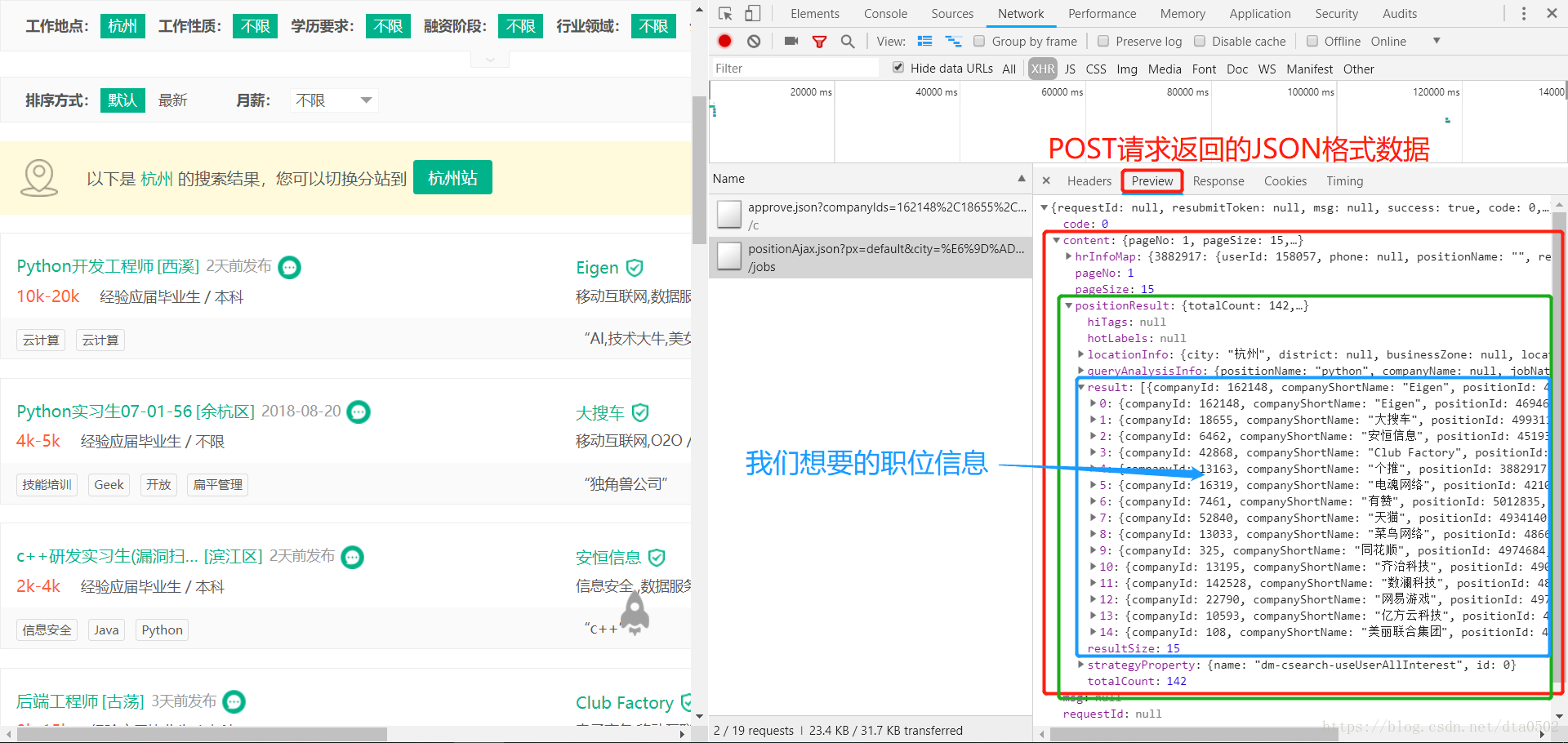Click verified shield icon next to 安恒信息
The image size is (1568, 743).
pos(657,558)
